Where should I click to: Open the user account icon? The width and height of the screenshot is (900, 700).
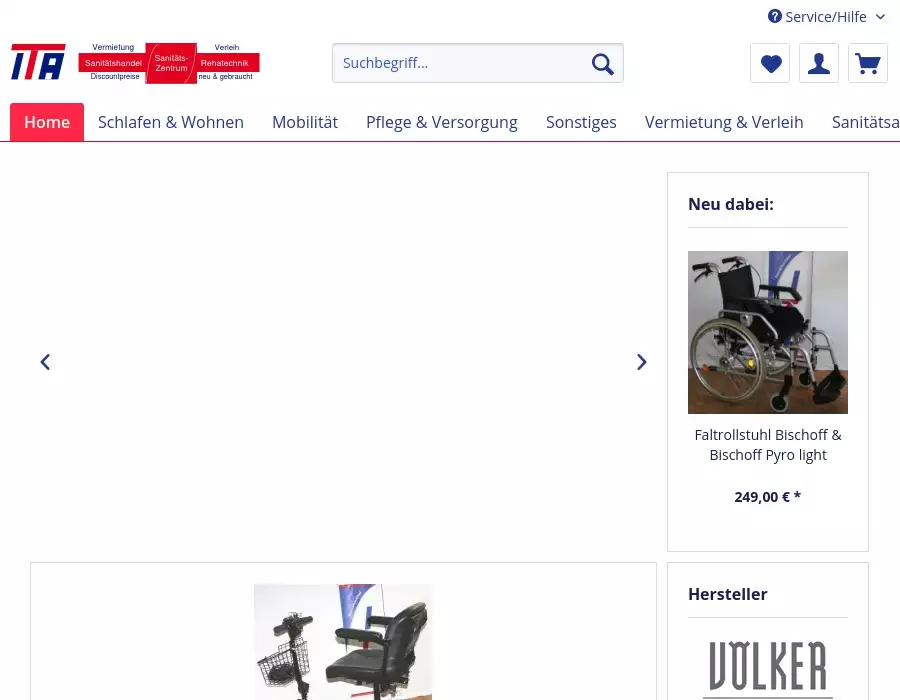(819, 64)
